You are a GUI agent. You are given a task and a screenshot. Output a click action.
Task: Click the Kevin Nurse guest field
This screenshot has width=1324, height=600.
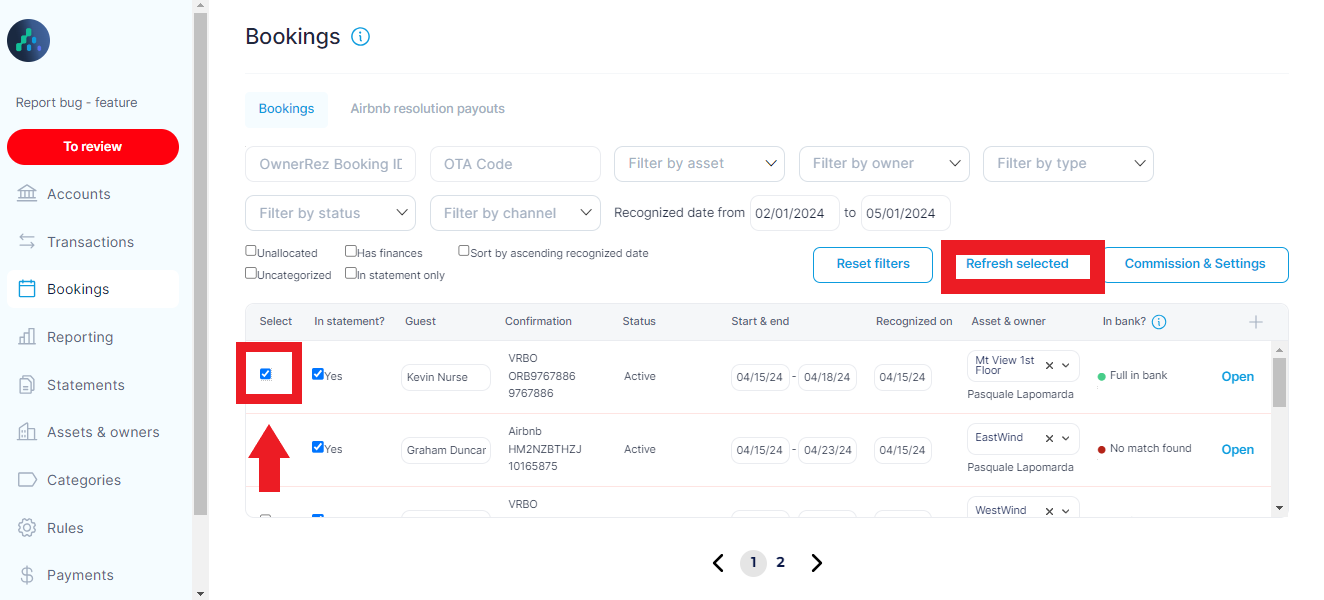446,377
